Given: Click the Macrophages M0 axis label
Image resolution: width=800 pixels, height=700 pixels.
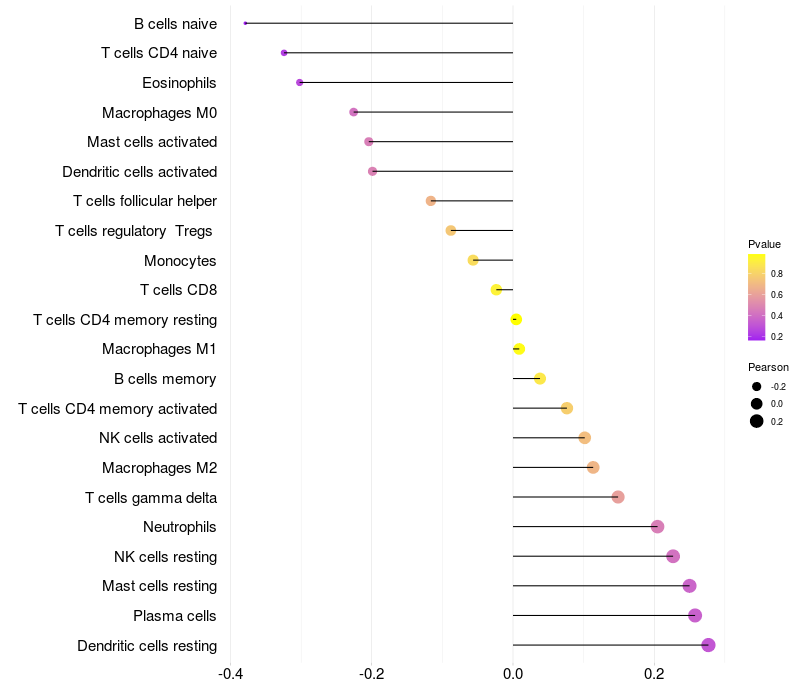Looking at the screenshot, I should (x=160, y=113).
